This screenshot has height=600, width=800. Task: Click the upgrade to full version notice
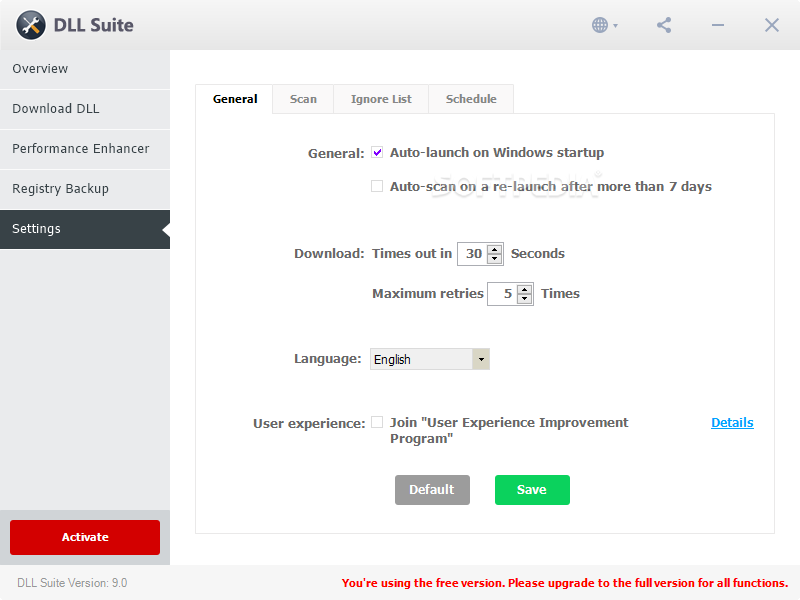(x=565, y=583)
